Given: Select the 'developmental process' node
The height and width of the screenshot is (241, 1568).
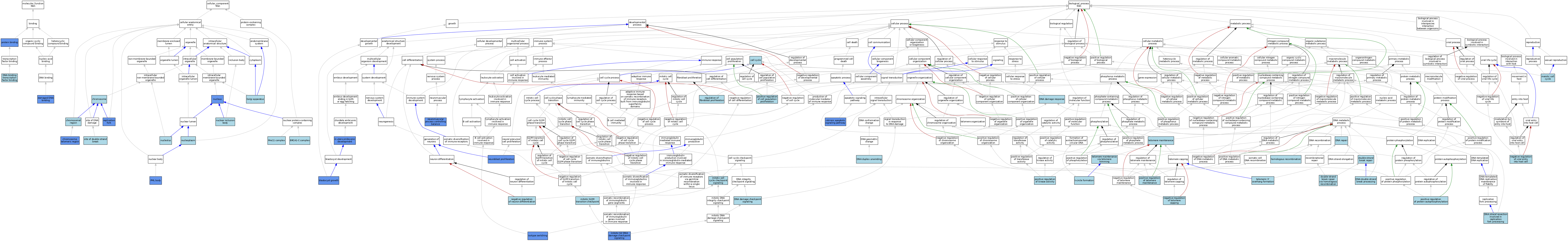Looking at the screenshot, I should point(637,24).
